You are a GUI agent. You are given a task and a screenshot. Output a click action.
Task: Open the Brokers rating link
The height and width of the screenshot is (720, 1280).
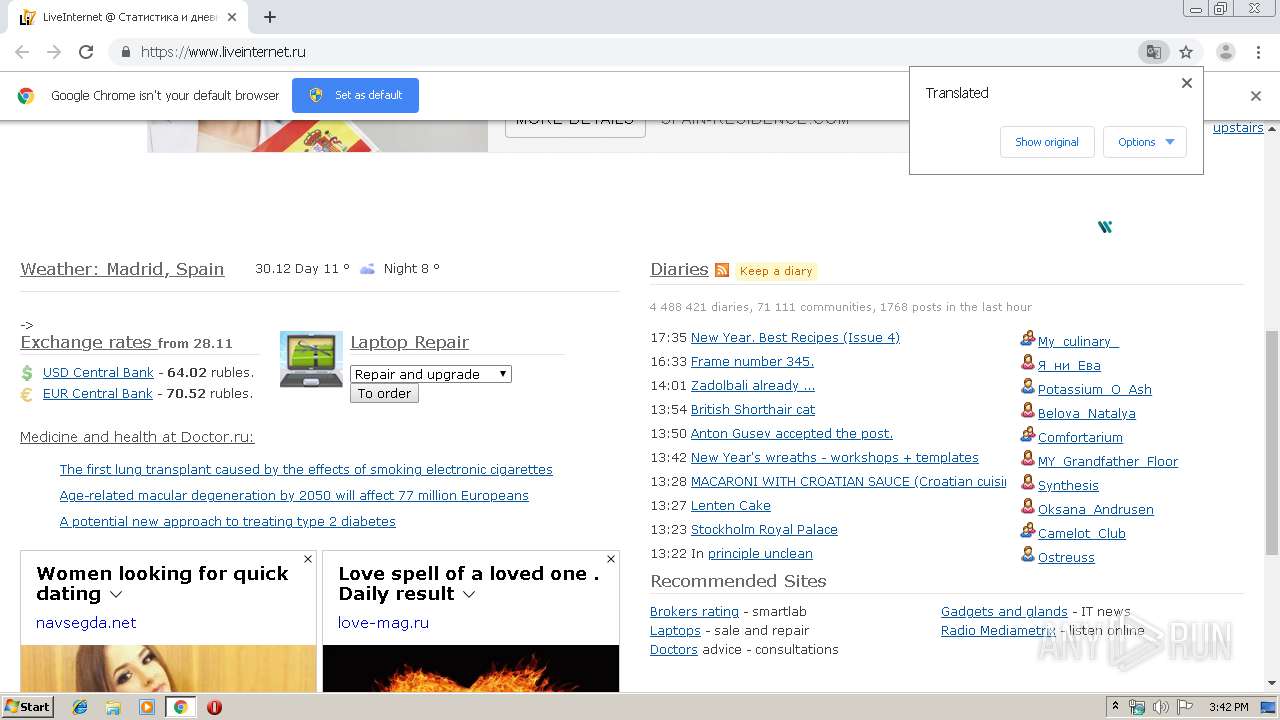(694, 612)
